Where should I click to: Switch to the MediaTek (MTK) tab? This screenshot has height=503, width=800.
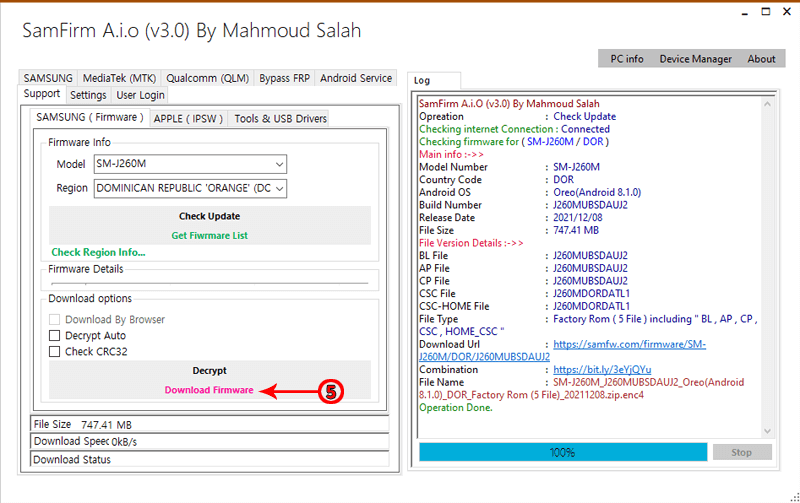tap(119, 78)
